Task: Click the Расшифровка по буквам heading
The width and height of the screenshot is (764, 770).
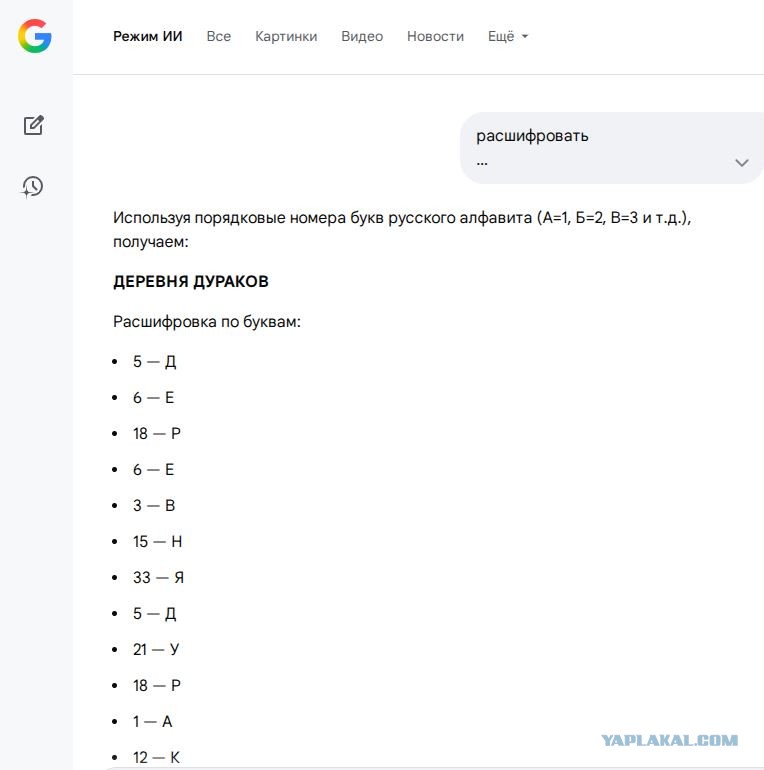Action: pyautogui.click(x=207, y=322)
